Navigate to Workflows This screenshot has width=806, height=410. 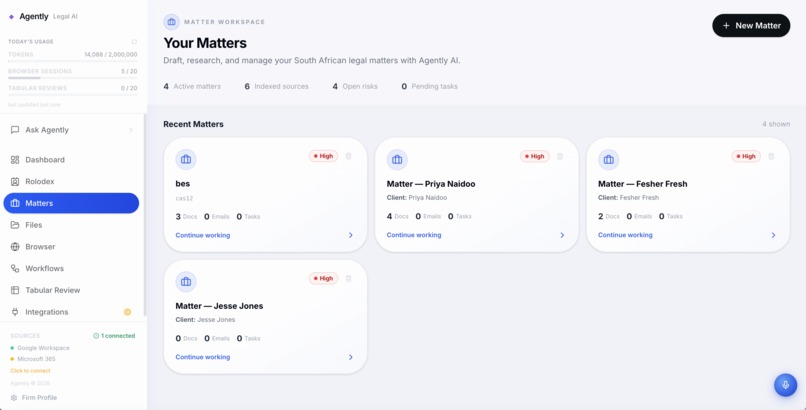(x=71, y=268)
